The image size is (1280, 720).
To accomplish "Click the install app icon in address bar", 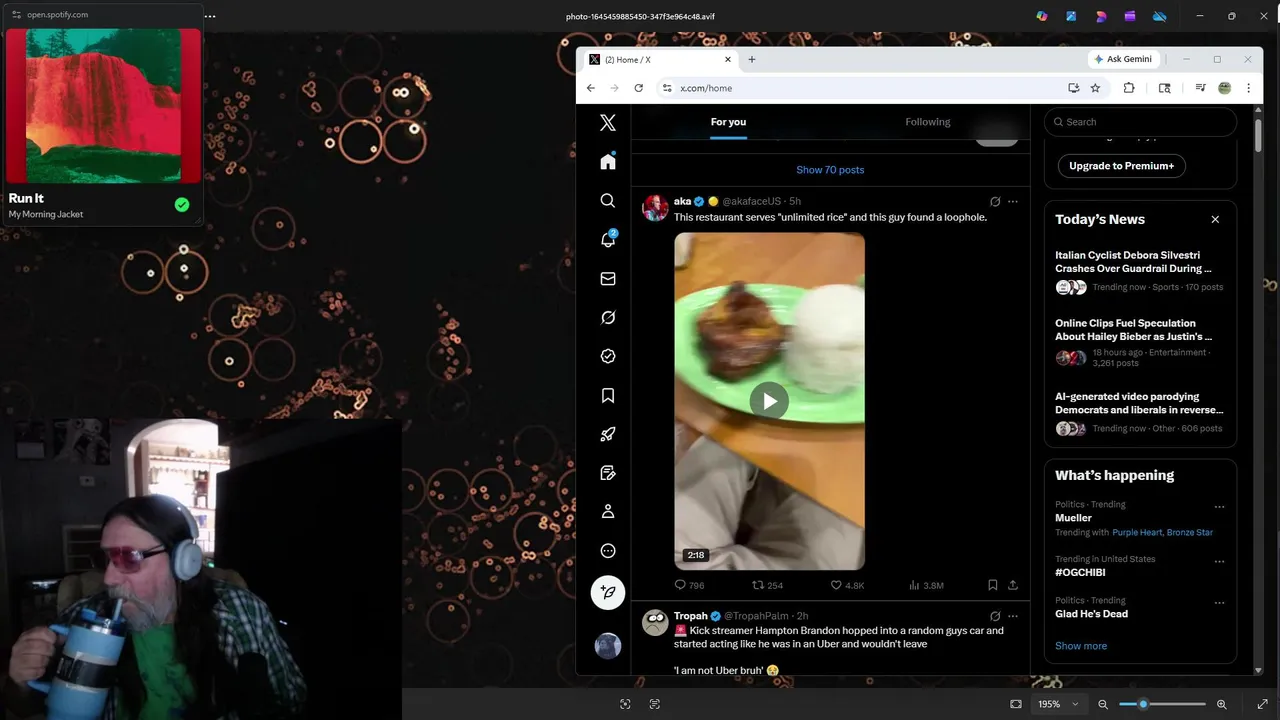I will pyautogui.click(x=1073, y=88).
